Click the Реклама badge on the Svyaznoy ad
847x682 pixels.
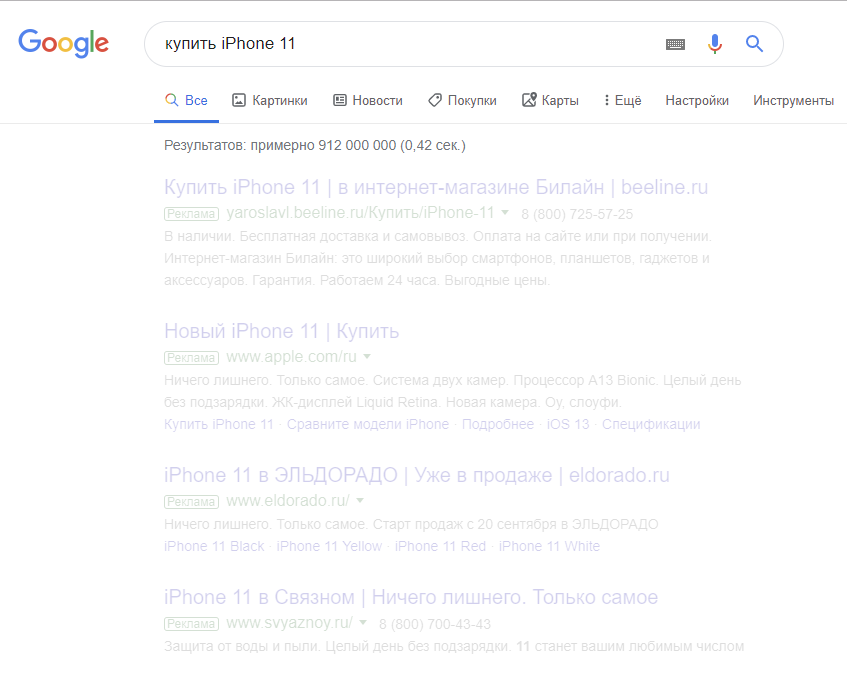(x=191, y=624)
